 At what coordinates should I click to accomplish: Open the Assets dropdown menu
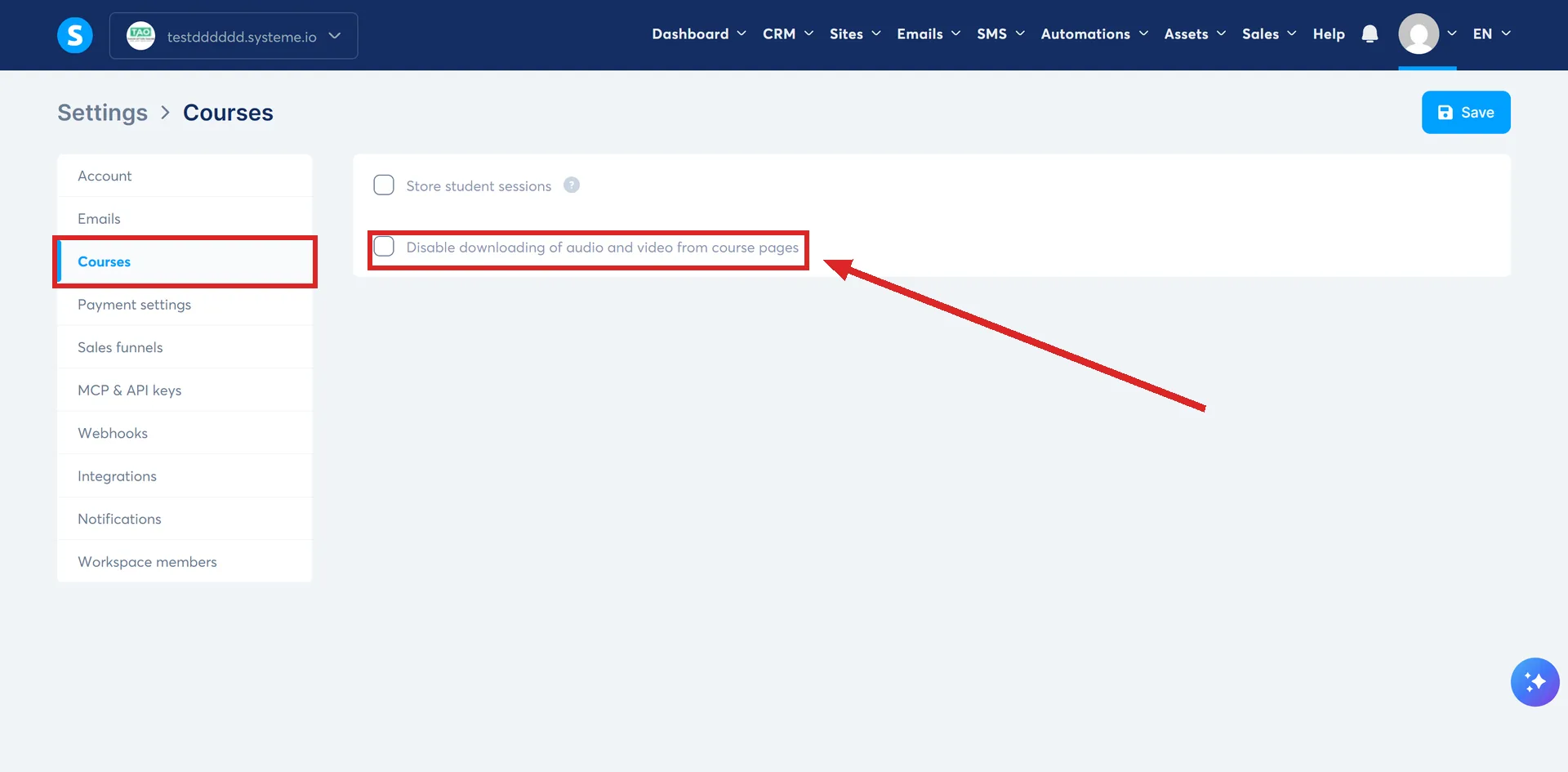[x=1195, y=34]
